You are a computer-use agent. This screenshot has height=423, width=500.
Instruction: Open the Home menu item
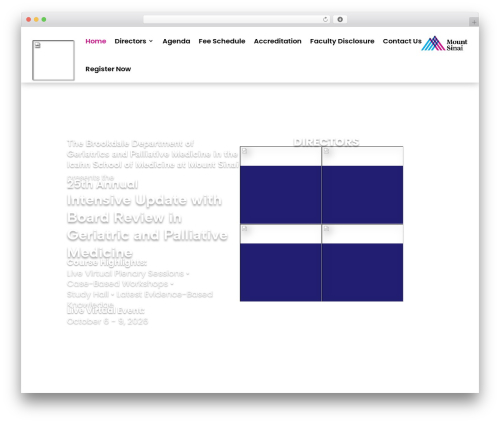pos(96,41)
